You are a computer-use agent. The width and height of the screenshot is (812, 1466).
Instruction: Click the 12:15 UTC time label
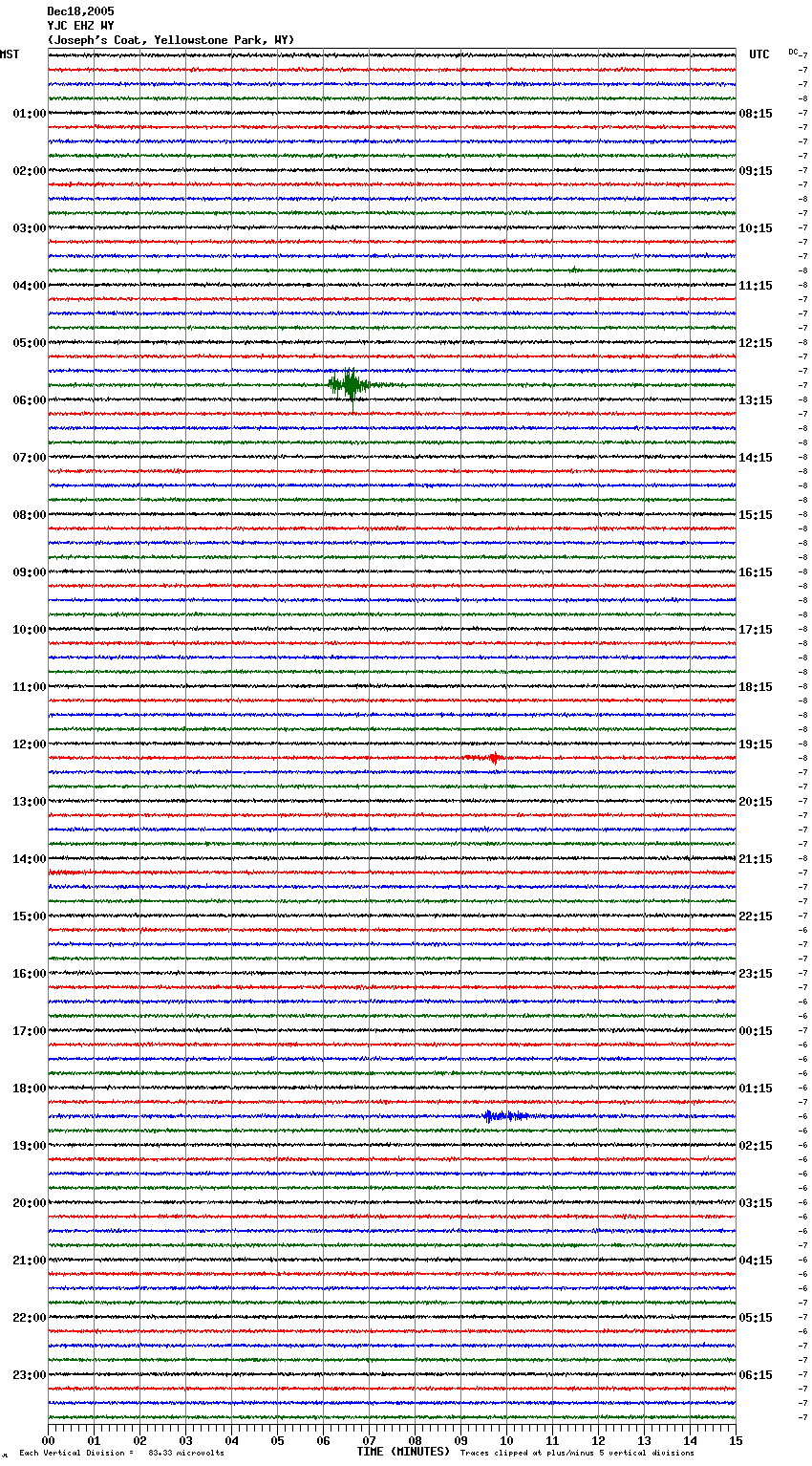(x=756, y=343)
